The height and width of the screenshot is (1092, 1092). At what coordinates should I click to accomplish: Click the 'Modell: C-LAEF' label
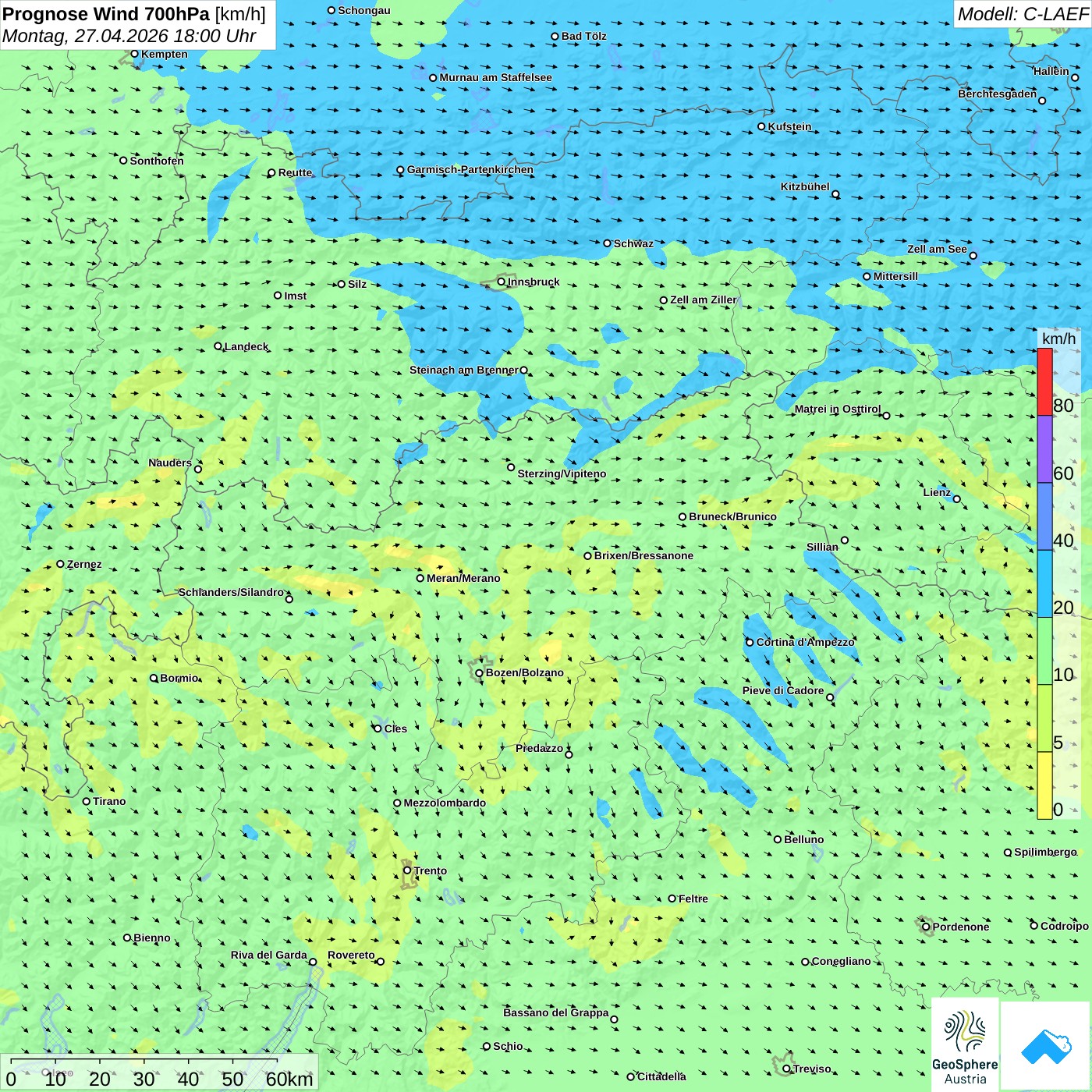[1023, 14]
